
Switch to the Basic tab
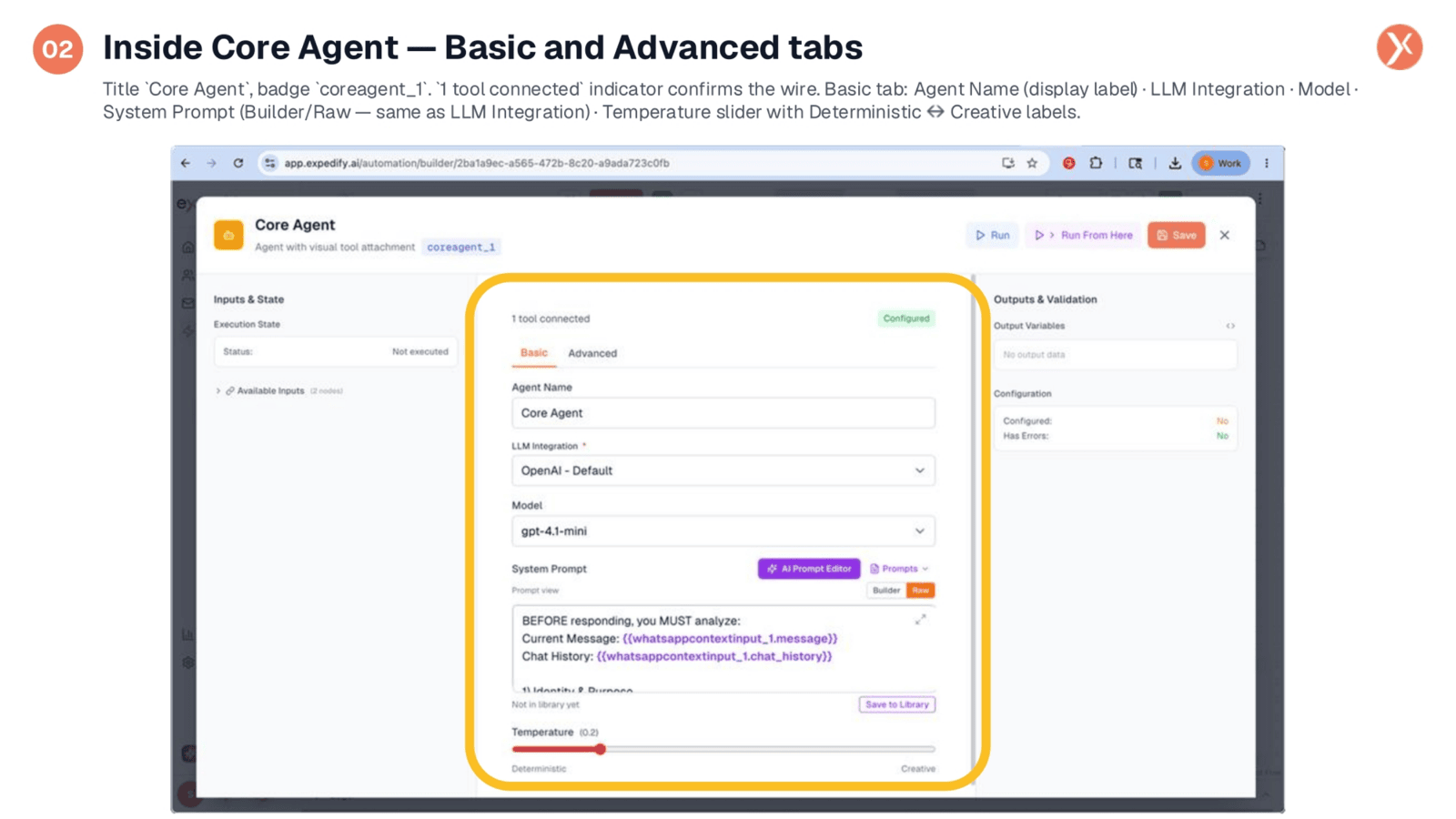(534, 353)
